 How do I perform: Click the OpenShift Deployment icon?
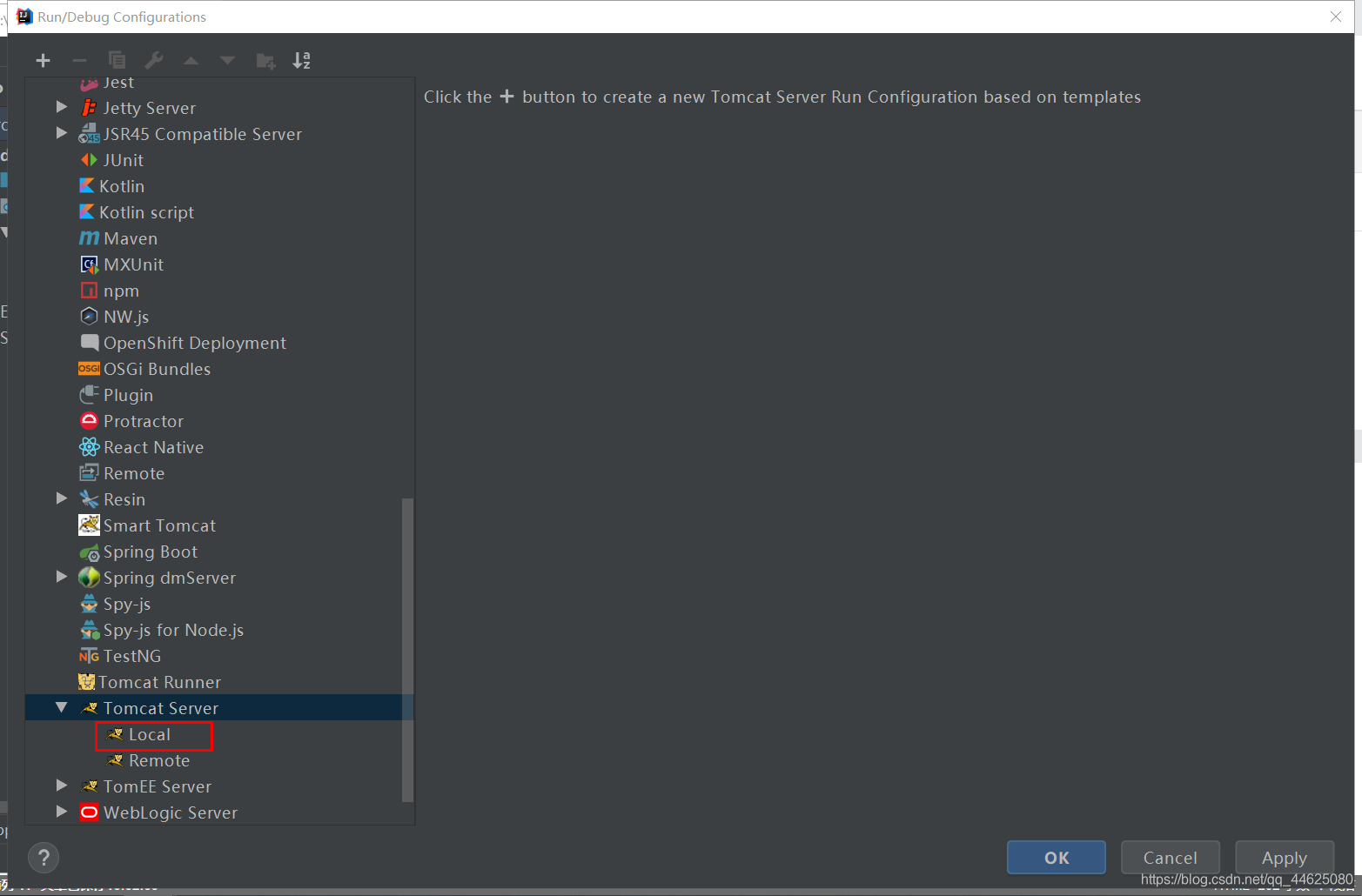coord(89,343)
